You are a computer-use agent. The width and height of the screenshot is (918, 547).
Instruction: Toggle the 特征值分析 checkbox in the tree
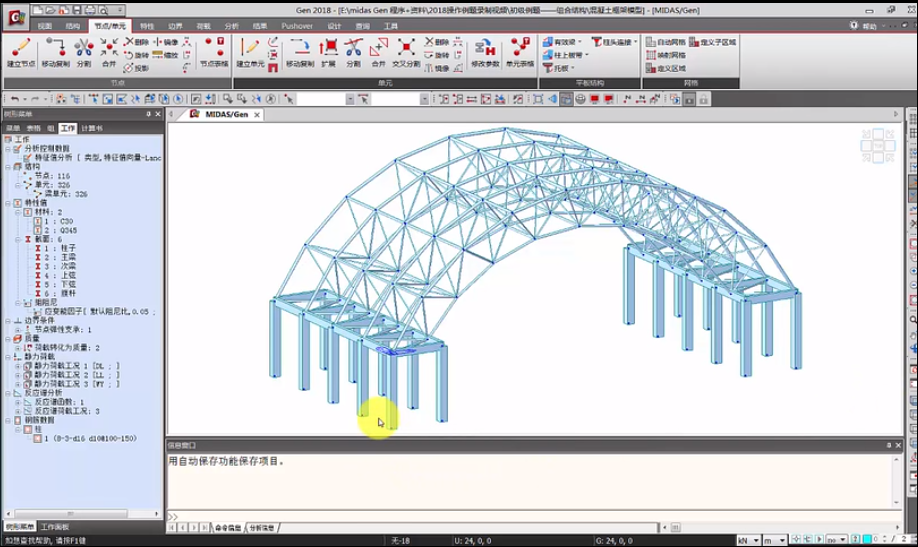[x=27, y=158]
